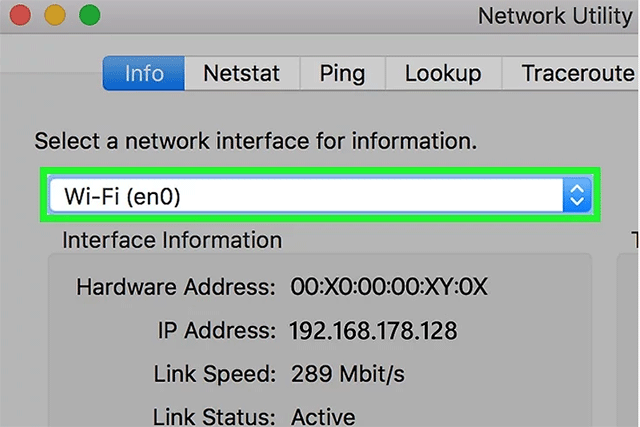Screen dimensions: 640x427
Task: Click the 289 Mbit/s link speed value
Action: point(348,374)
